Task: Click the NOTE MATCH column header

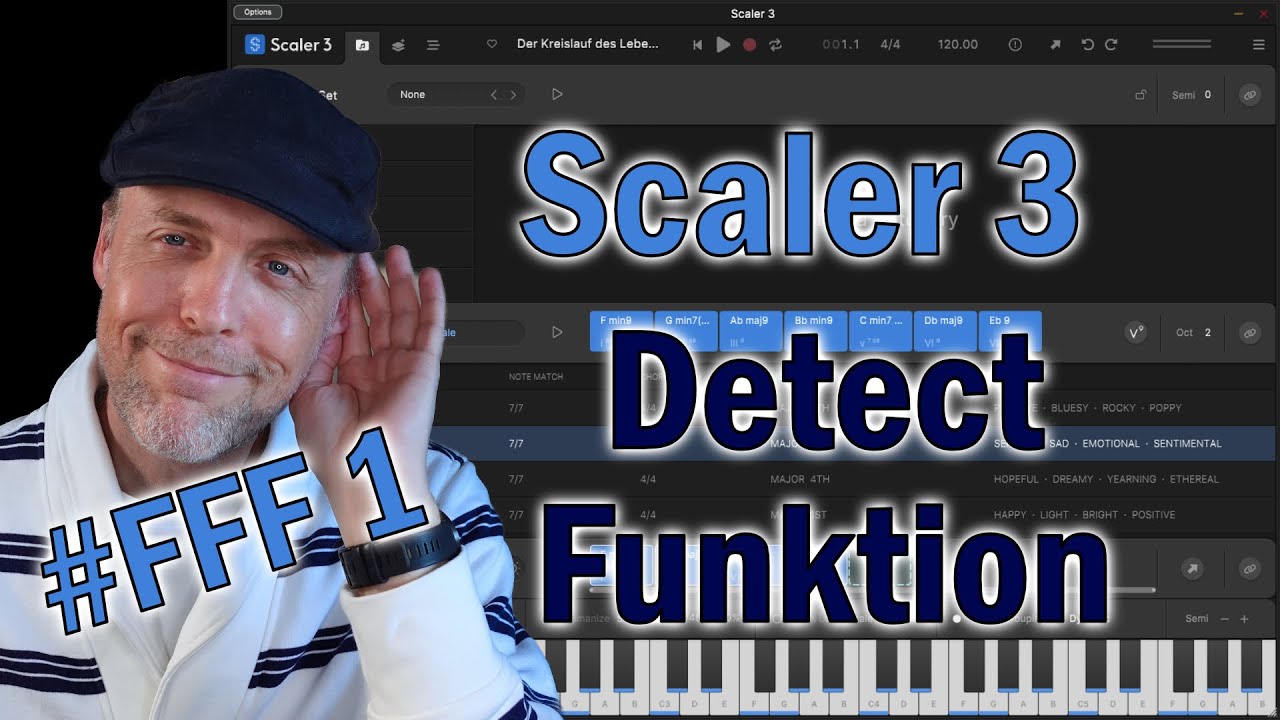Action: (x=536, y=377)
